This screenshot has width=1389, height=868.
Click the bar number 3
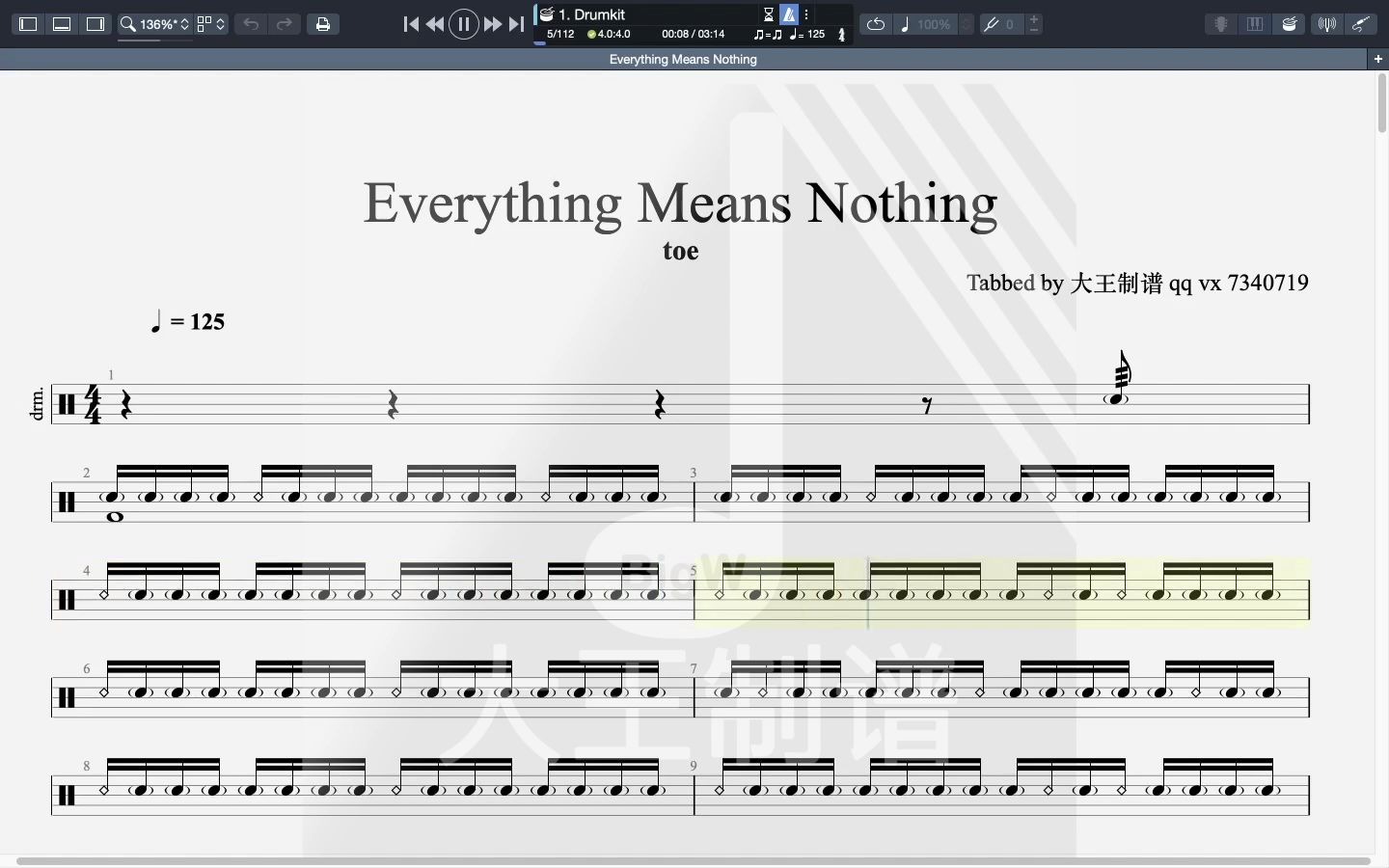(x=693, y=473)
